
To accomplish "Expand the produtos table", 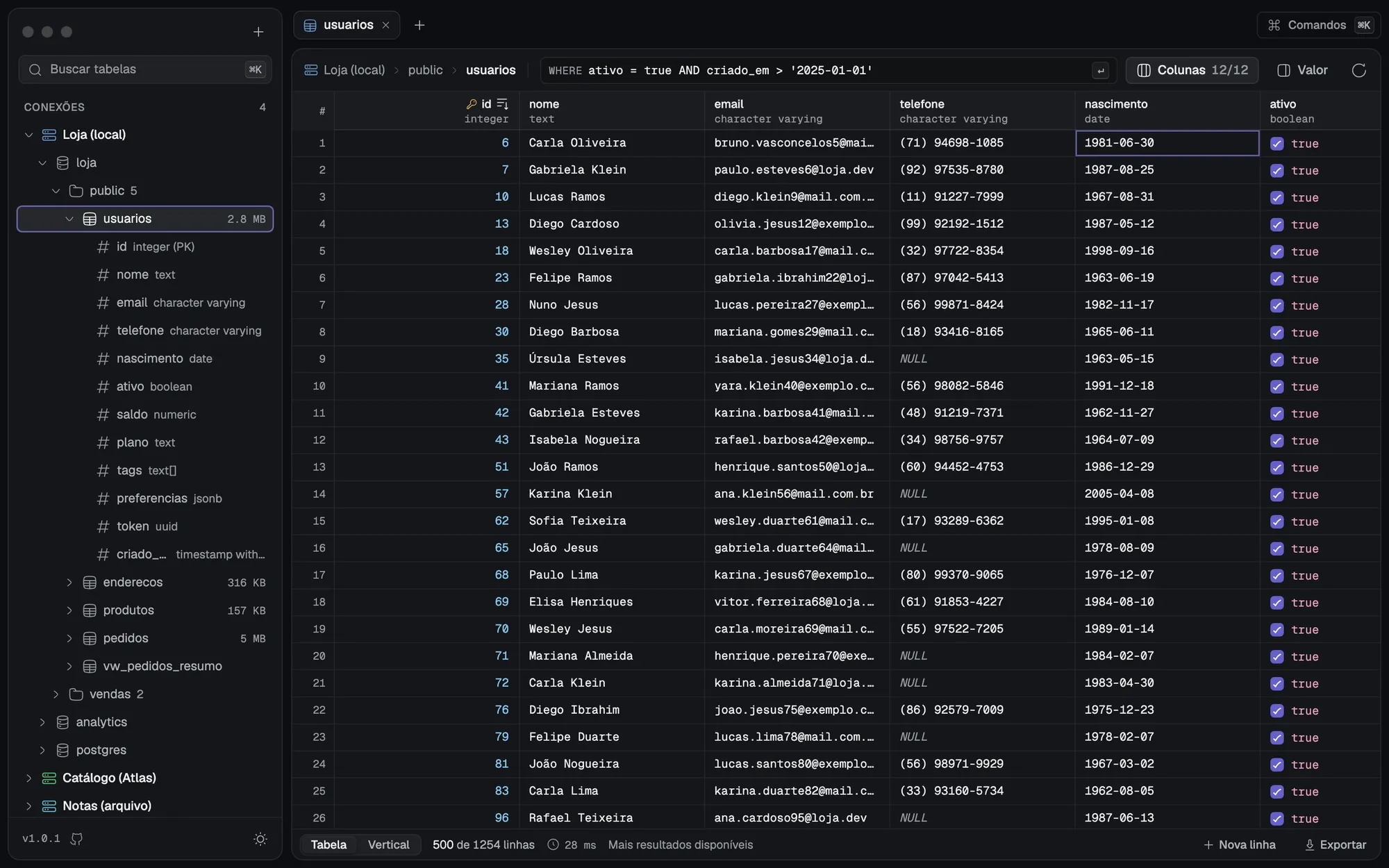I will (69, 610).
